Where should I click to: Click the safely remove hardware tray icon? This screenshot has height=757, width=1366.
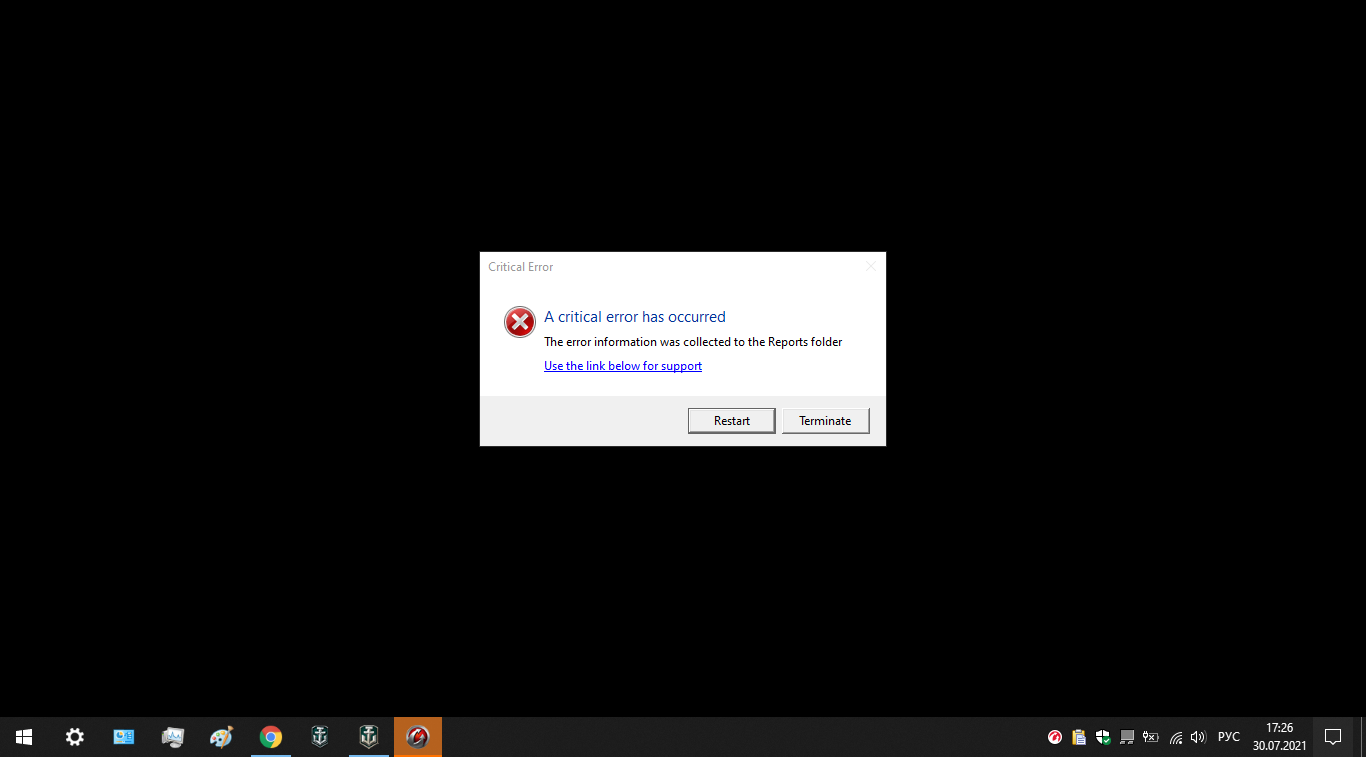point(1127,737)
